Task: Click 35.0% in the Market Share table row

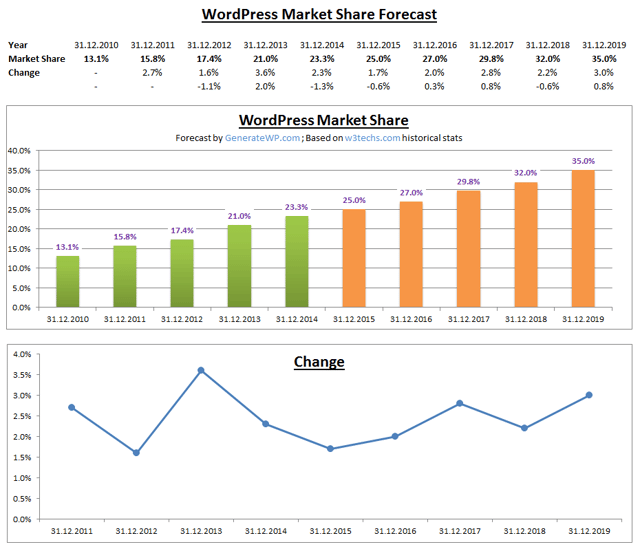Action: pos(604,59)
